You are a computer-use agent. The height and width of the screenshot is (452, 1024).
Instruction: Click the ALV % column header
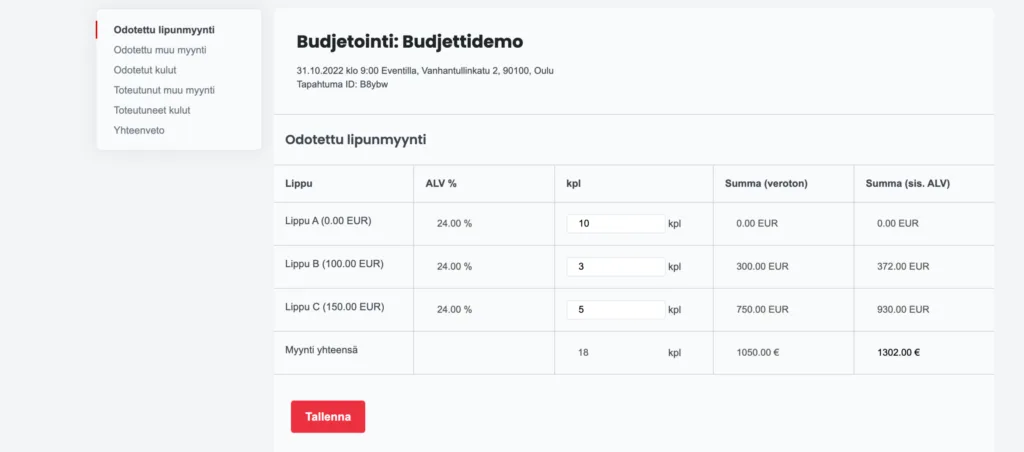(x=441, y=184)
